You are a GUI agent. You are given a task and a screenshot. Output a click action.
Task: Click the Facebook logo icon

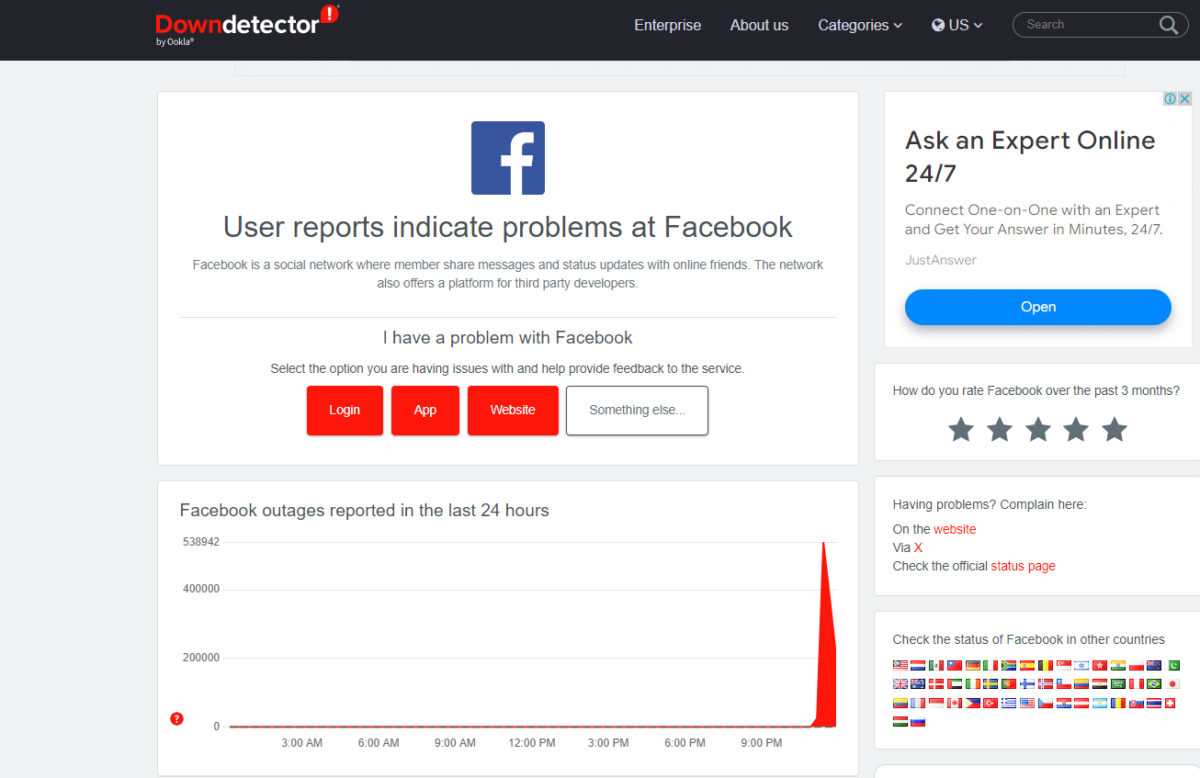(x=508, y=158)
